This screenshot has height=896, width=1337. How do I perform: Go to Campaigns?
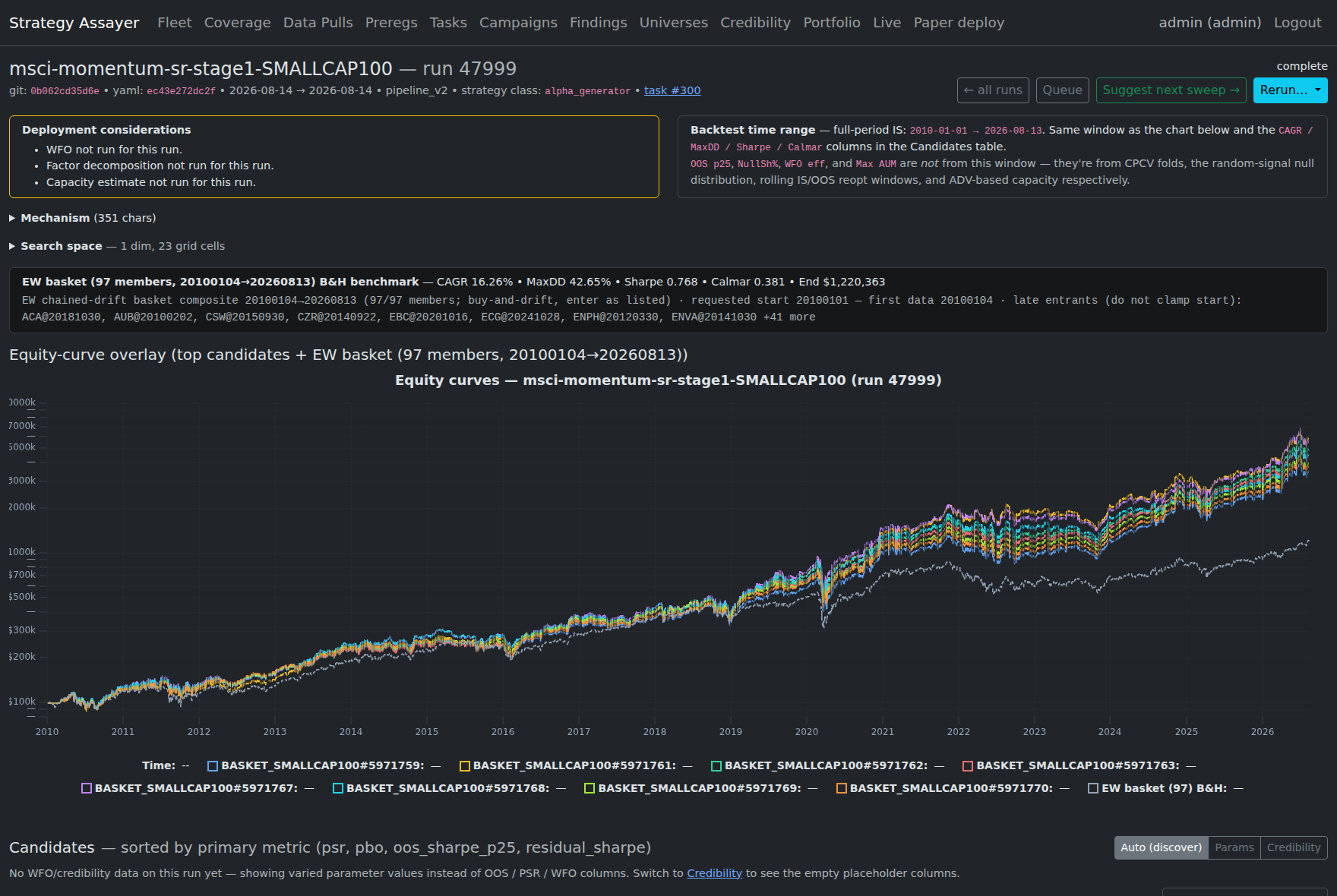(x=518, y=23)
